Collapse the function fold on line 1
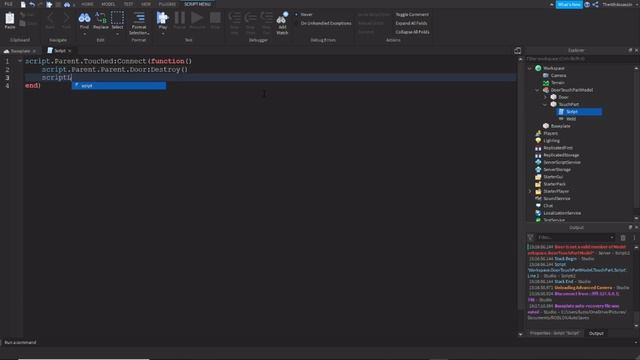The height and width of the screenshot is (360, 640). (x=20, y=61)
